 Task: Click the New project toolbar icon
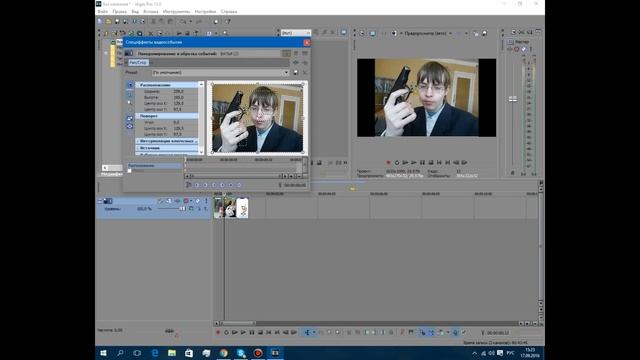[100, 21]
